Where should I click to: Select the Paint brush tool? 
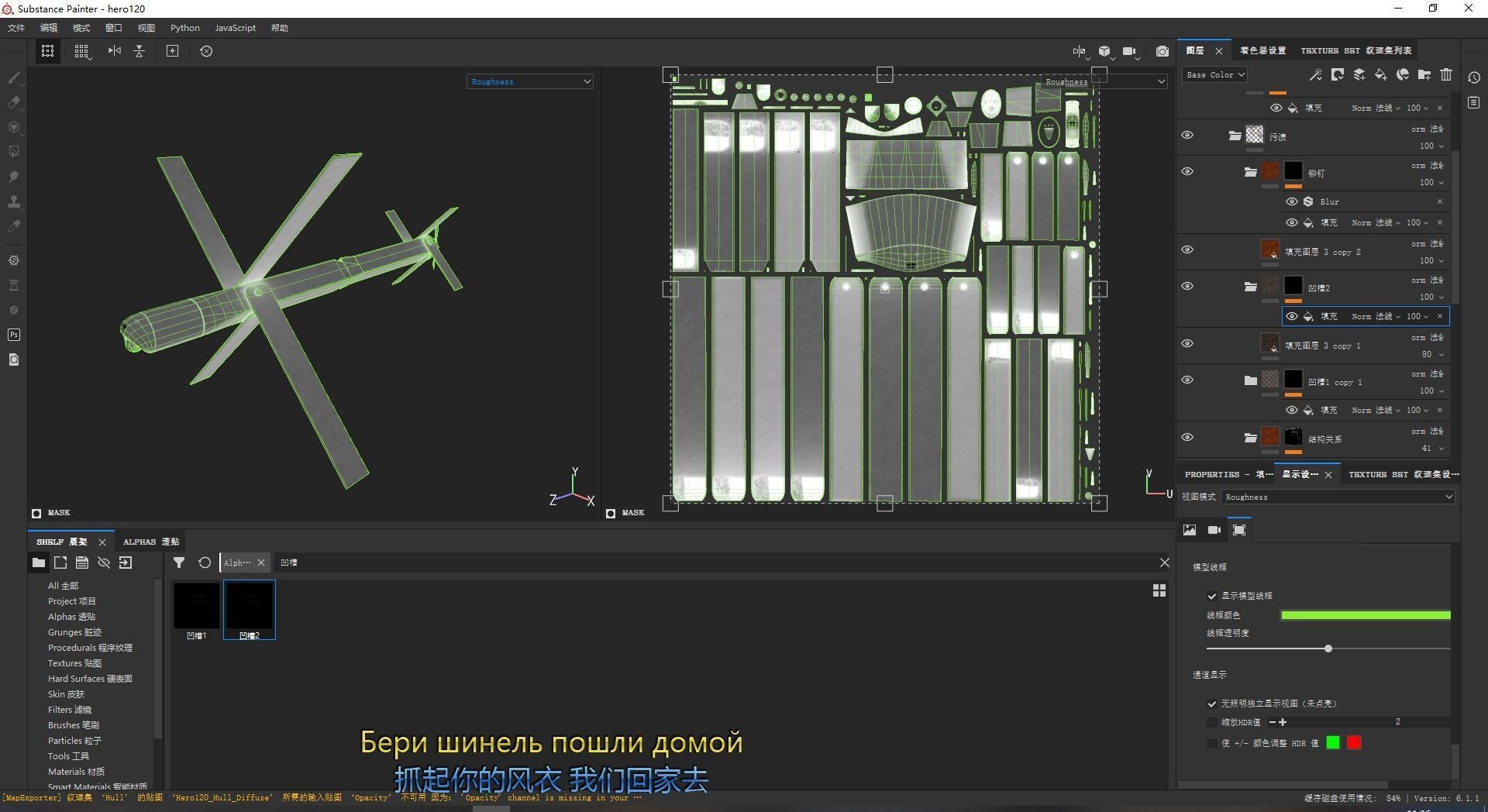pyautogui.click(x=13, y=77)
